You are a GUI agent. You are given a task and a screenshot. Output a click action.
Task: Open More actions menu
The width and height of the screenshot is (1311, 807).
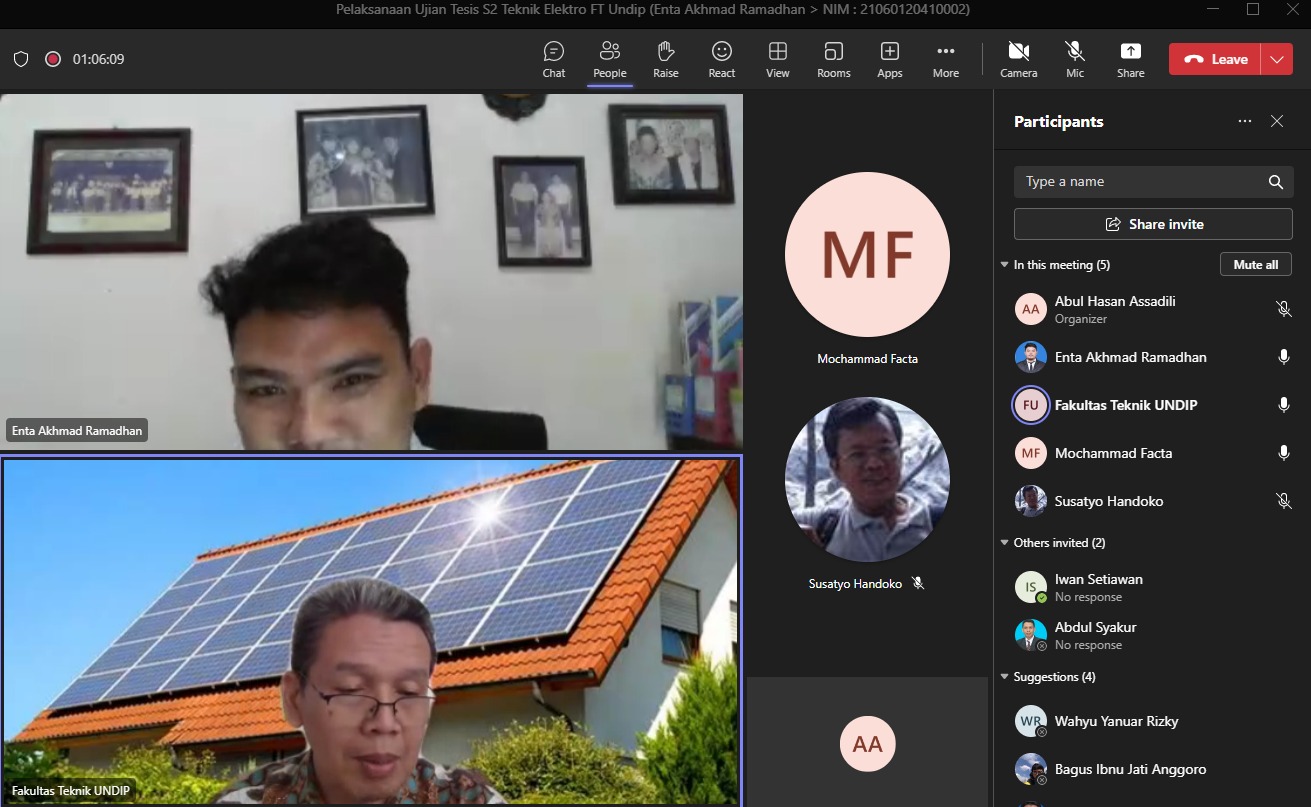coord(945,59)
